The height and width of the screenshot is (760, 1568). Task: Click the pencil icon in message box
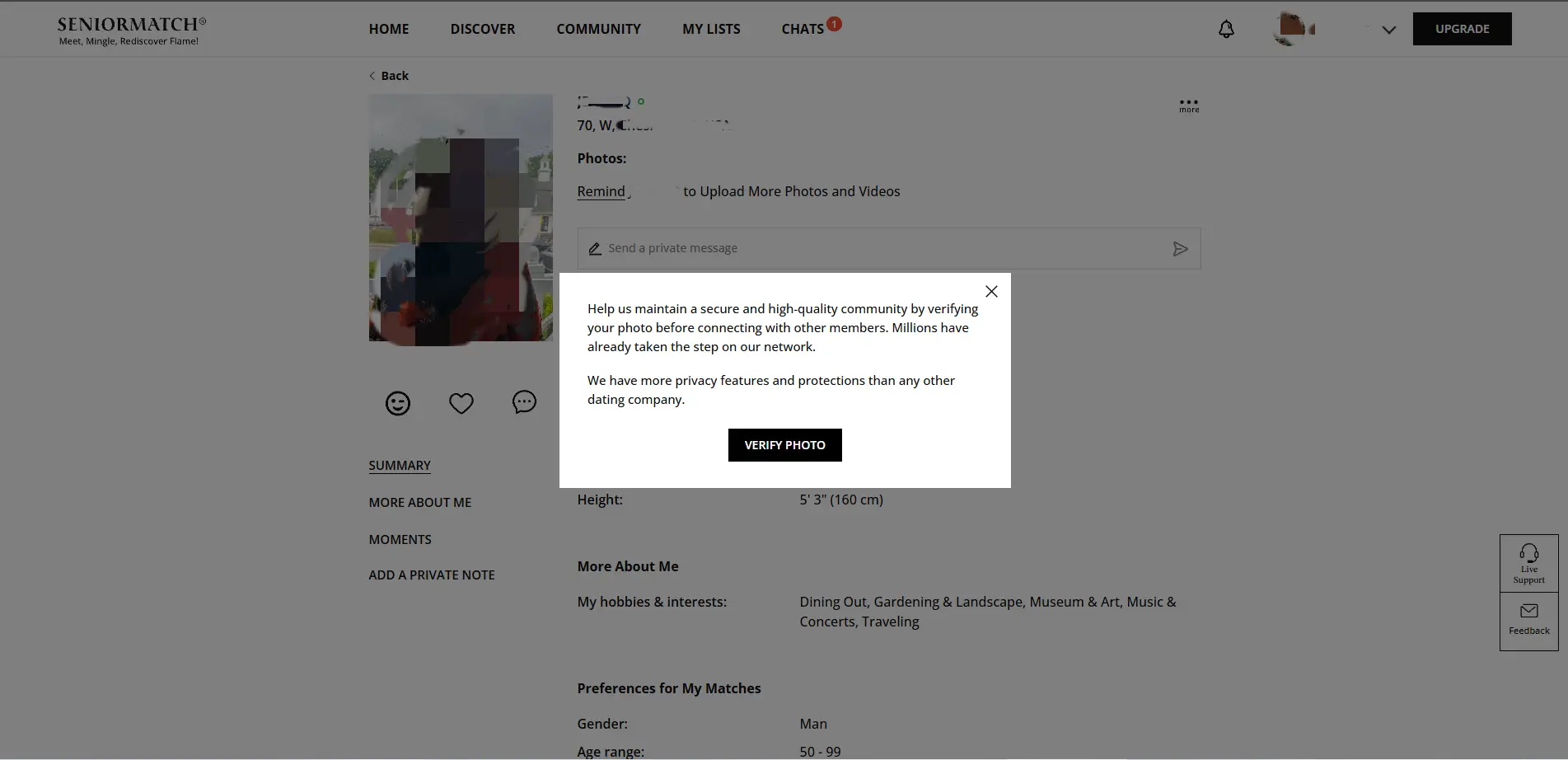(x=595, y=248)
